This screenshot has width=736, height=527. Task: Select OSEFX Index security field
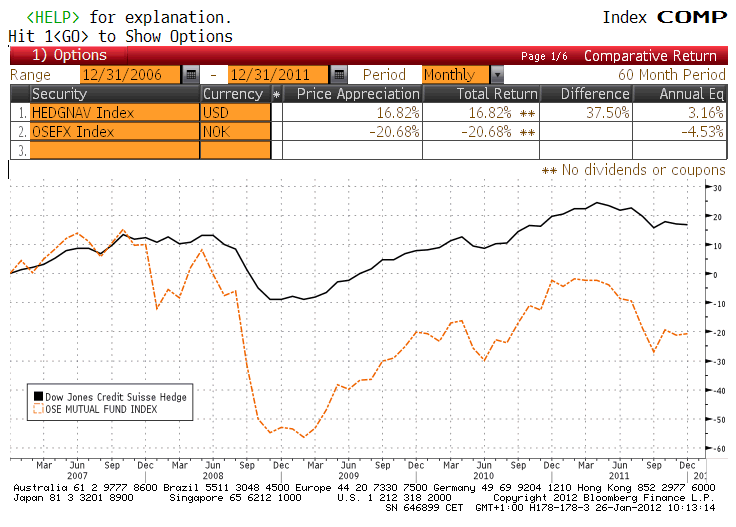(115, 131)
